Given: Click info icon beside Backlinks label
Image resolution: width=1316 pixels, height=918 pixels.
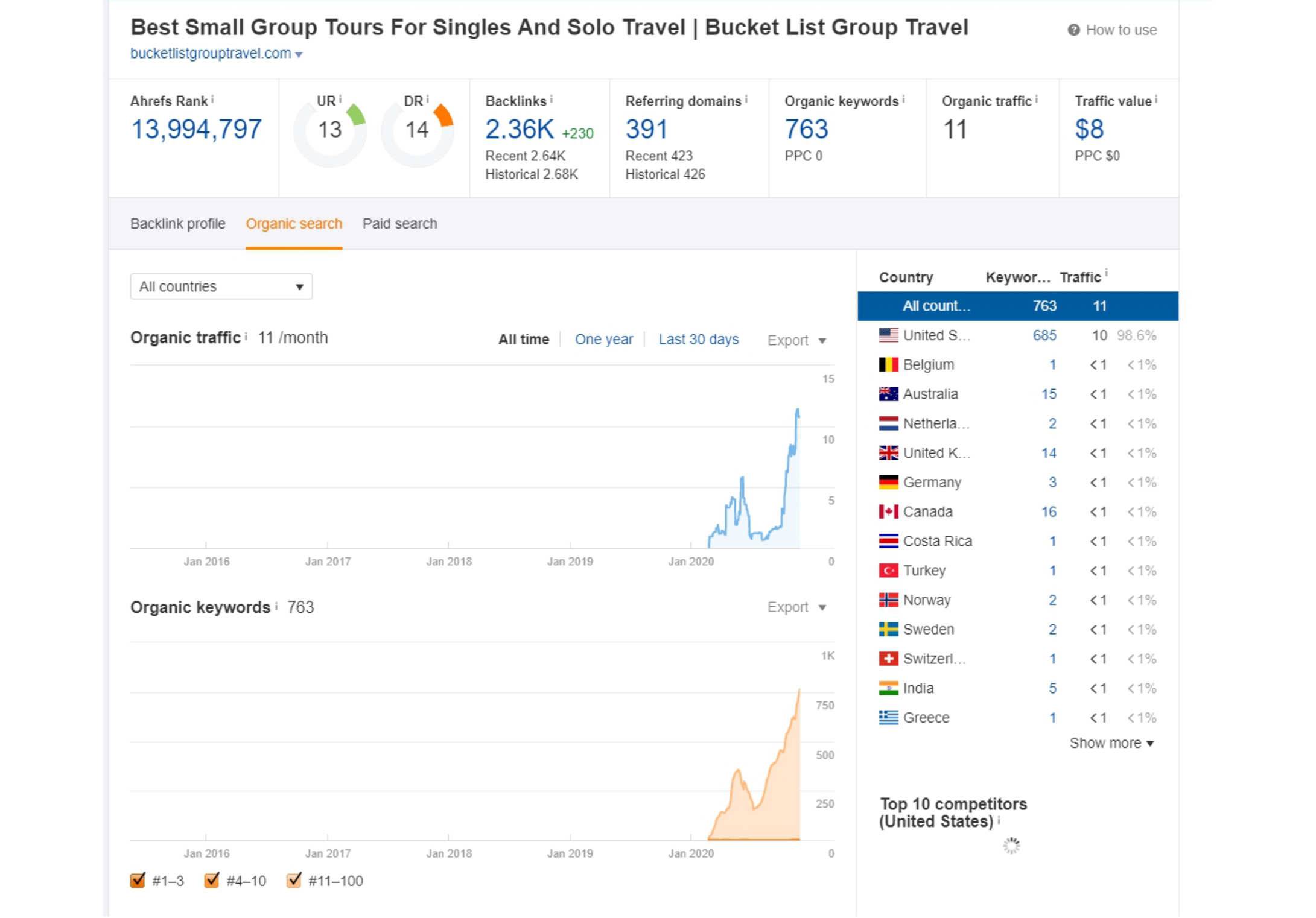Looking at the screenshot, I should [x=551, y=99].
